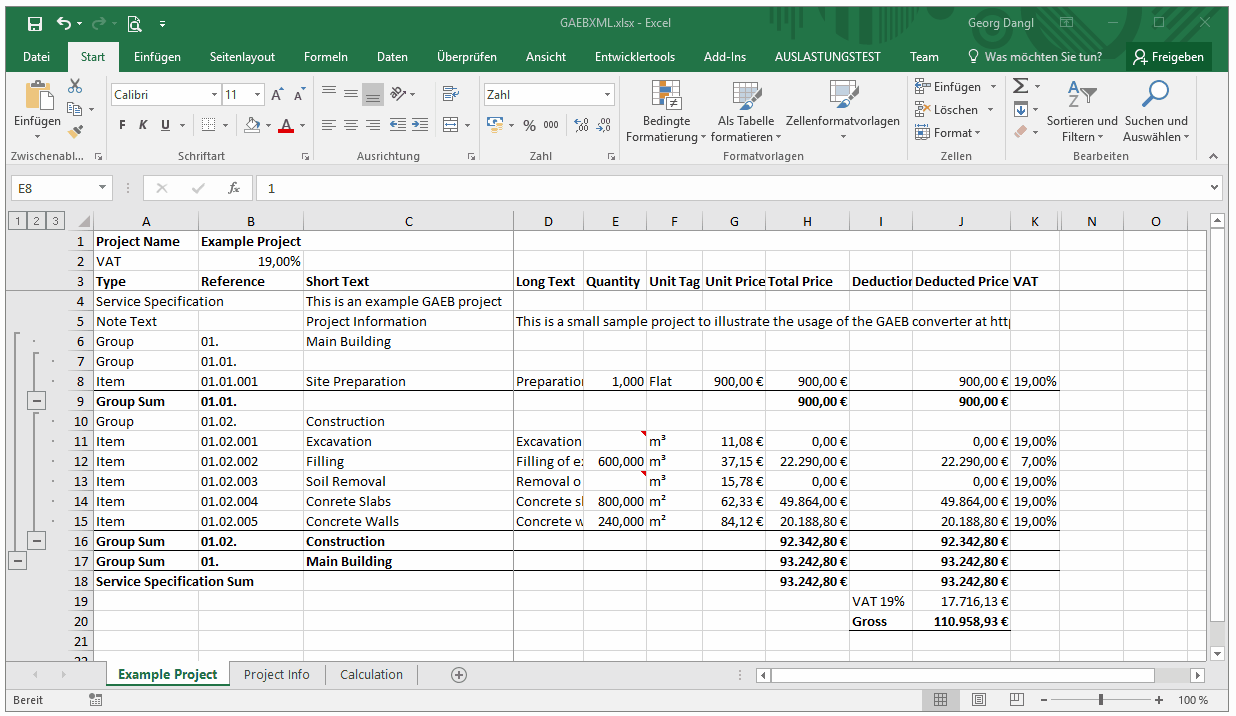Show outline level 2

[x=36, y=221]
